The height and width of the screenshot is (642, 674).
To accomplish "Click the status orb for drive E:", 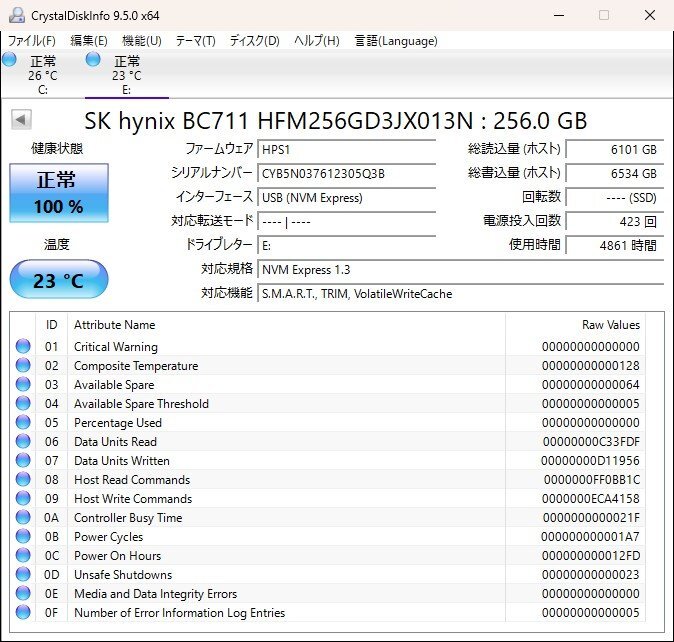I will coord(94,60).
